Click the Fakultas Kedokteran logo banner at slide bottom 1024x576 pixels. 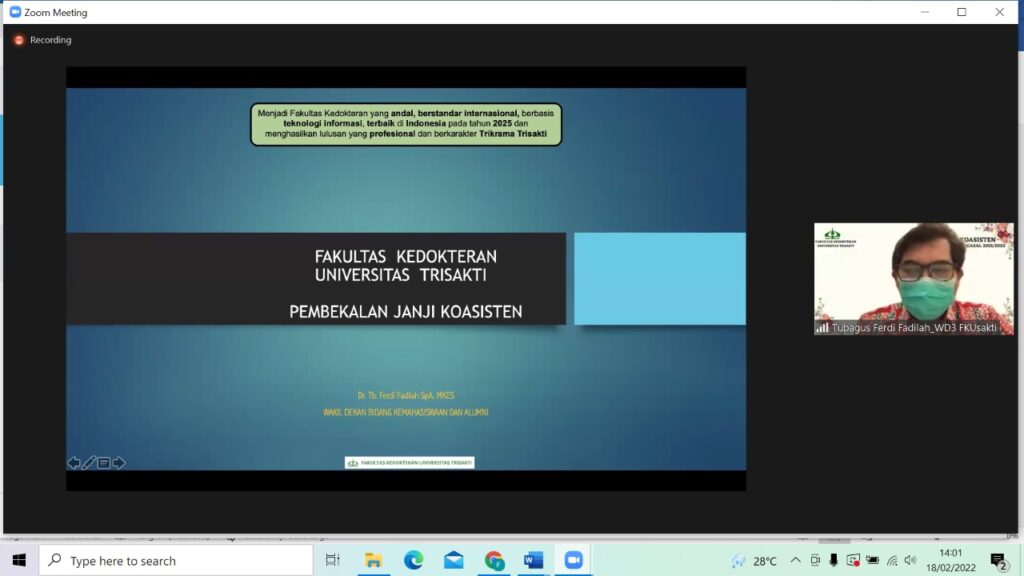(x=409, y=462)
